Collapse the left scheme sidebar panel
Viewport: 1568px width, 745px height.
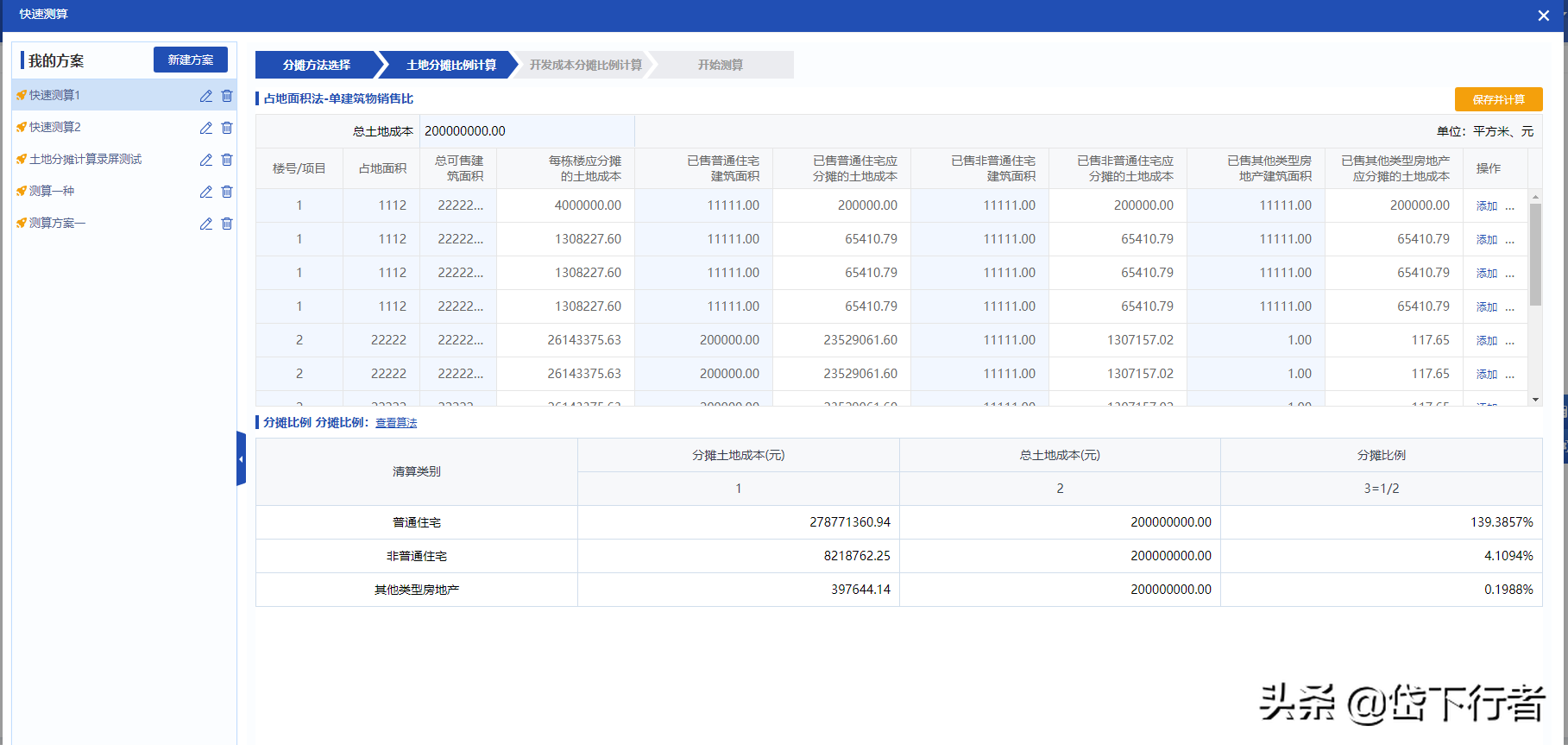pyautogui.click(x=241, y=459)
